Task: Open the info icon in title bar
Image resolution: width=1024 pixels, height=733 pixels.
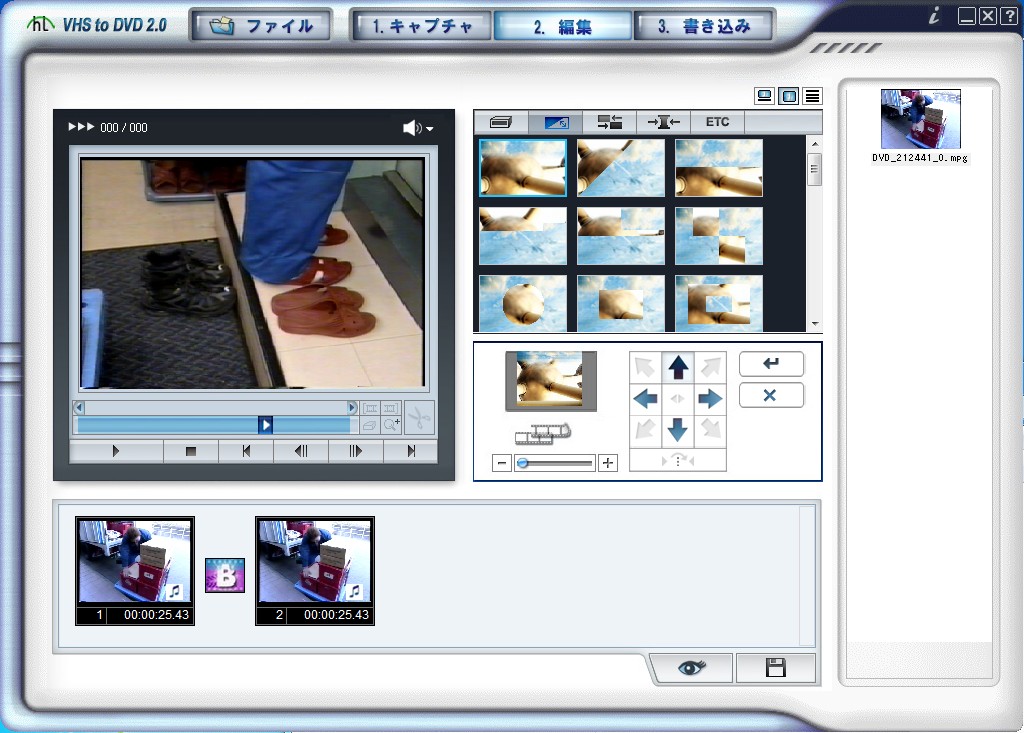Action: 935,16
